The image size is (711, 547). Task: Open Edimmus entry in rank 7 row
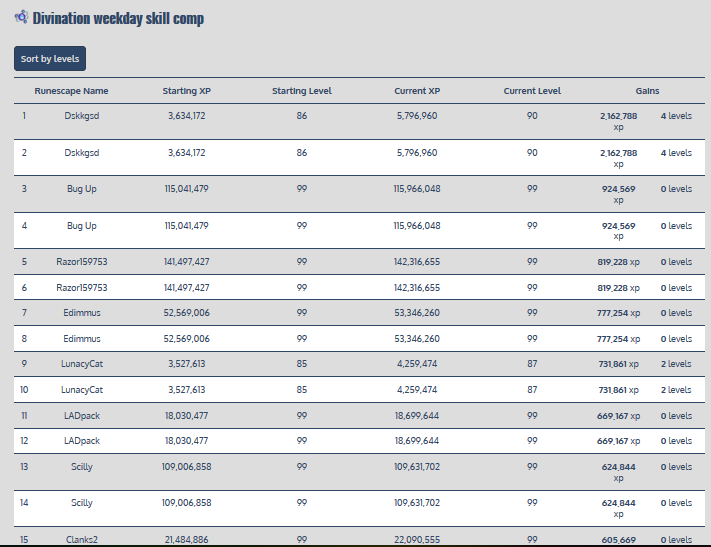click(82, 313)
